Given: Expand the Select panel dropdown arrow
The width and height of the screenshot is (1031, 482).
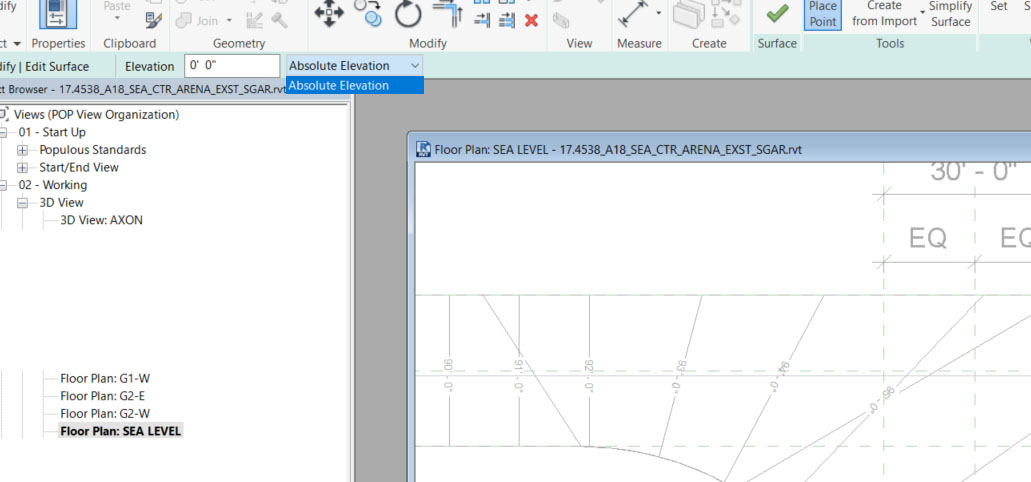Looking at the screenshot, I should tap(17, 43).
